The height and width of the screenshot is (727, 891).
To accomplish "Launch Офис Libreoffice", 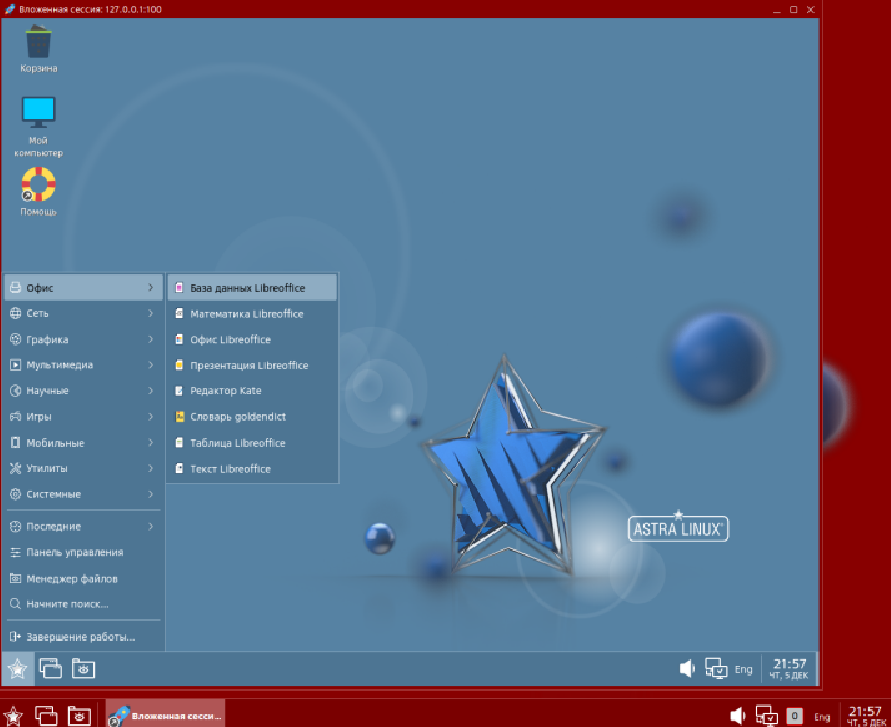I will click(x=252, y=339).
